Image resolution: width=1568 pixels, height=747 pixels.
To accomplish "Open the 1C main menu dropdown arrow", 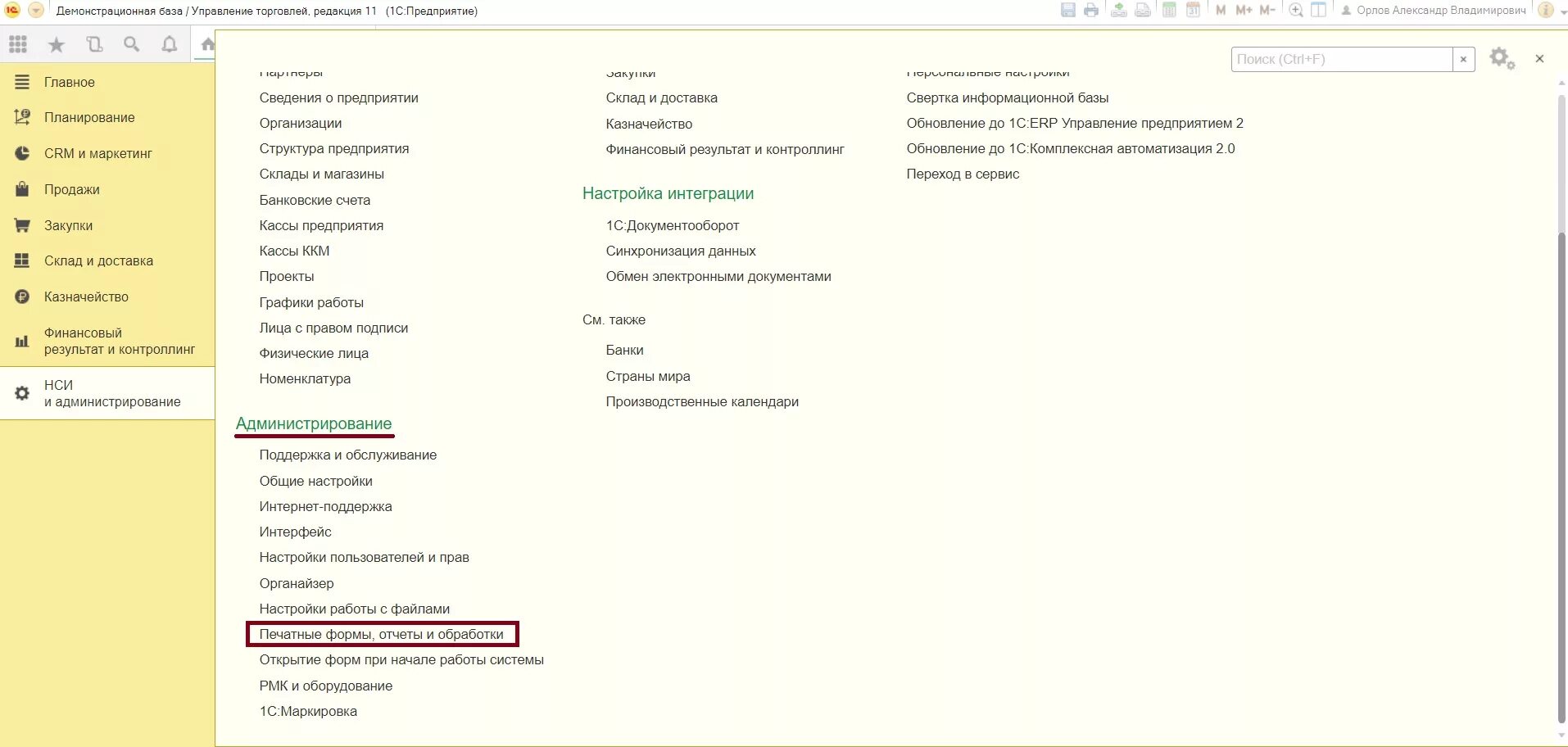I will 36,11.
